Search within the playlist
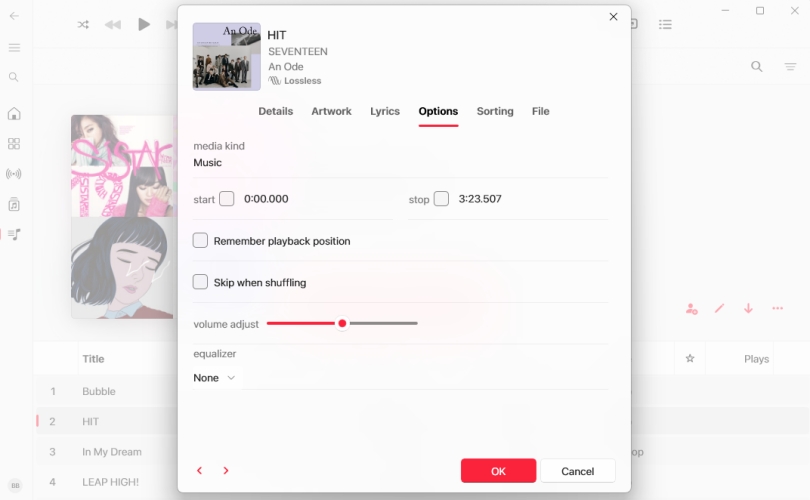Screen dimensions: 810x500 coord(757,66)
